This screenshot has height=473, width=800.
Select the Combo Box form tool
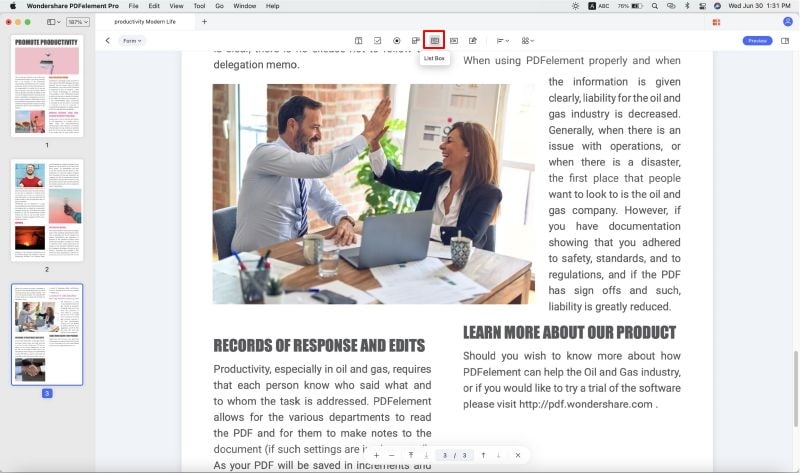(416, 41)
